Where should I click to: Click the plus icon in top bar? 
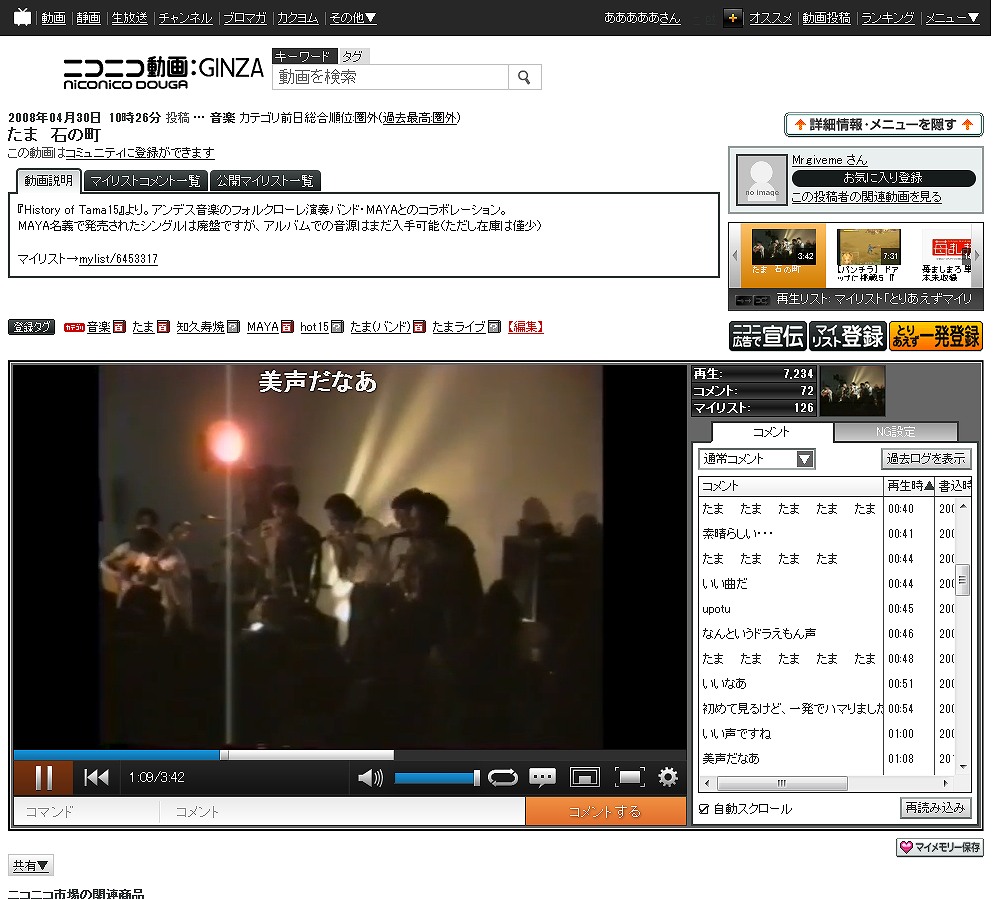[x=733, y=18]
